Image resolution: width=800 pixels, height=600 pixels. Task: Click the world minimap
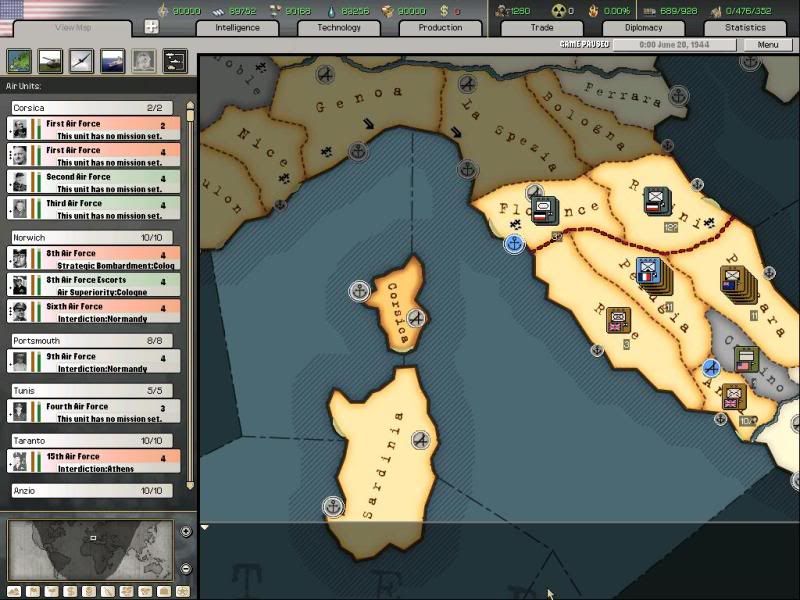click(x=91, y=551)
